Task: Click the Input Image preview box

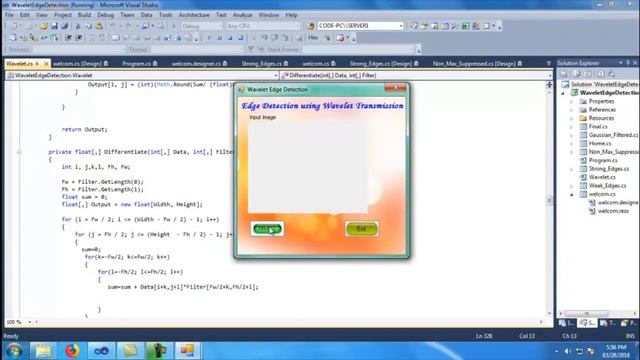Action: point(308,167)
